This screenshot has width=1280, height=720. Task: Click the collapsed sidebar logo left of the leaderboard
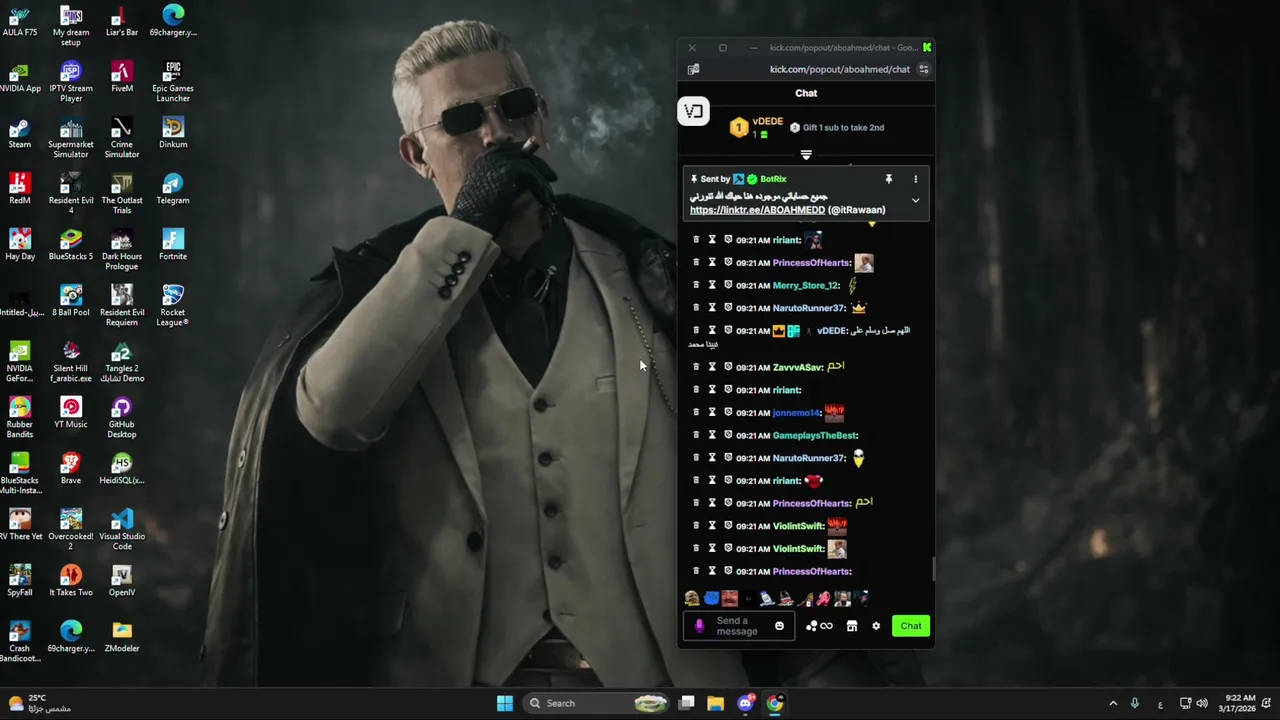coord(693,111)
